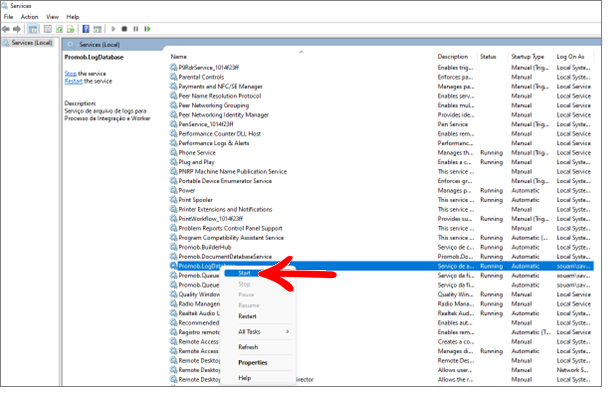
Task: Click the blue Help toolbar icon
Action: (x=86, y=29)
